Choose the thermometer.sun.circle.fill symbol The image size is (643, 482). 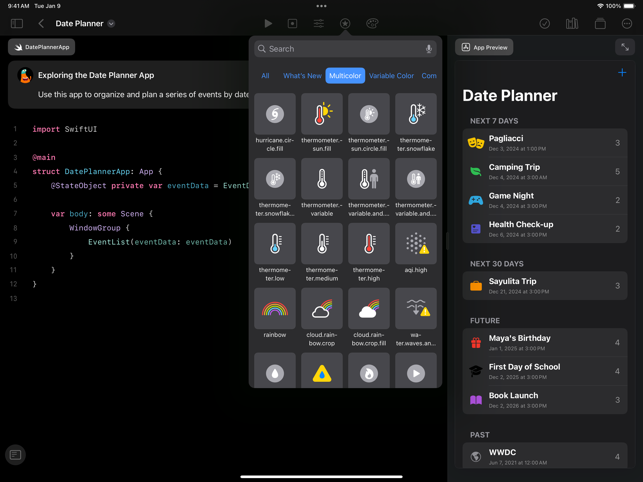point(369,114)
